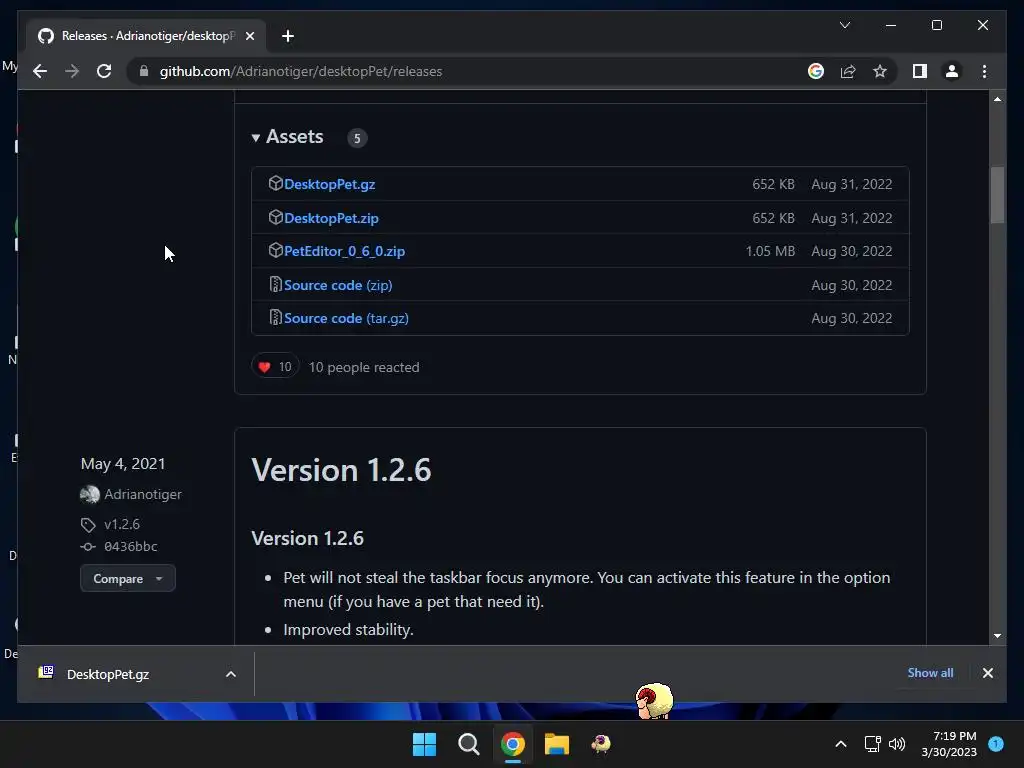Click package icon beside DesktopPet.zip
The height and width of the screenshot is (768, 1024).
click(x=275, y=217)
